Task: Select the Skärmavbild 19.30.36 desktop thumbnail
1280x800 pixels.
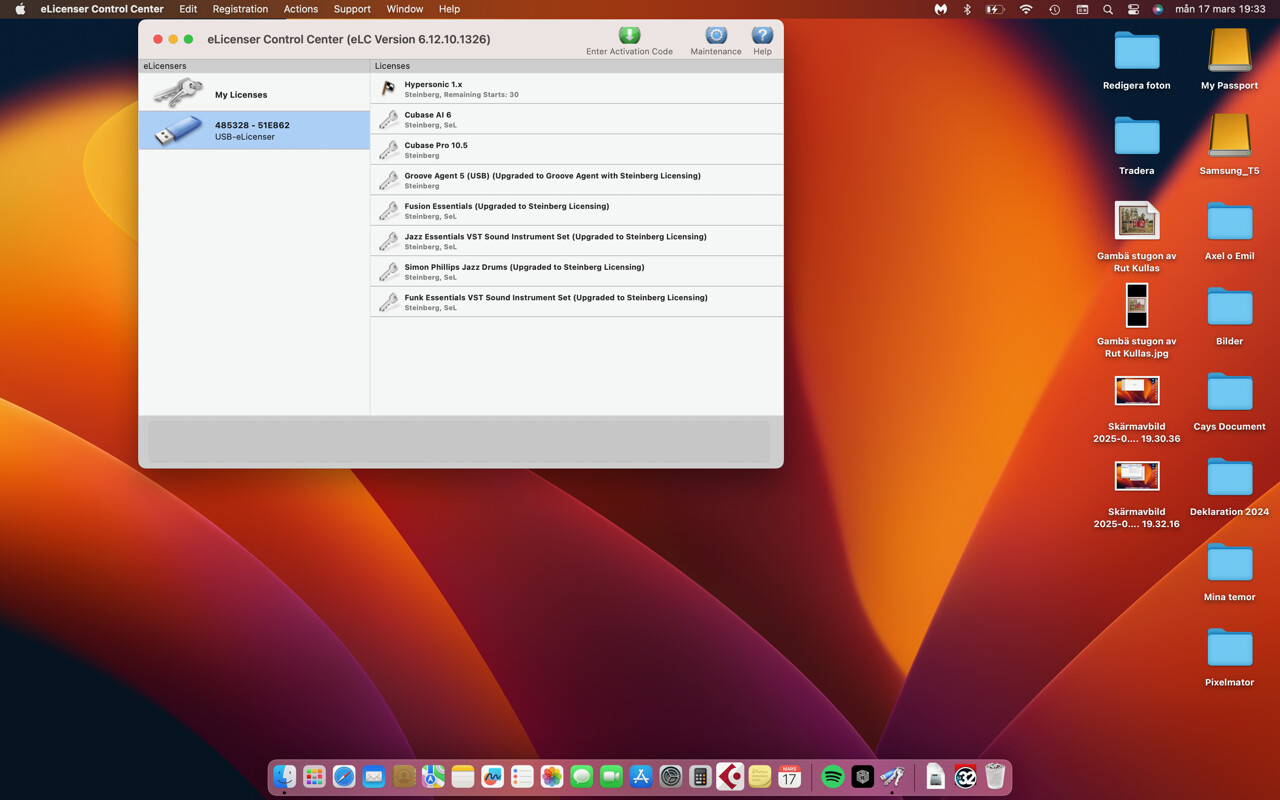Action: (x=1137, y=390)
